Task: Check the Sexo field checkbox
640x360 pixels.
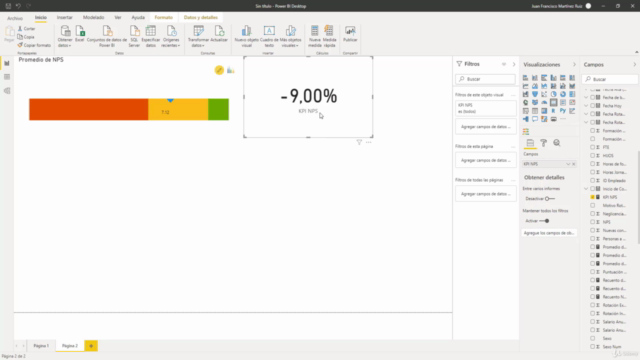Action: click(593, 338)
